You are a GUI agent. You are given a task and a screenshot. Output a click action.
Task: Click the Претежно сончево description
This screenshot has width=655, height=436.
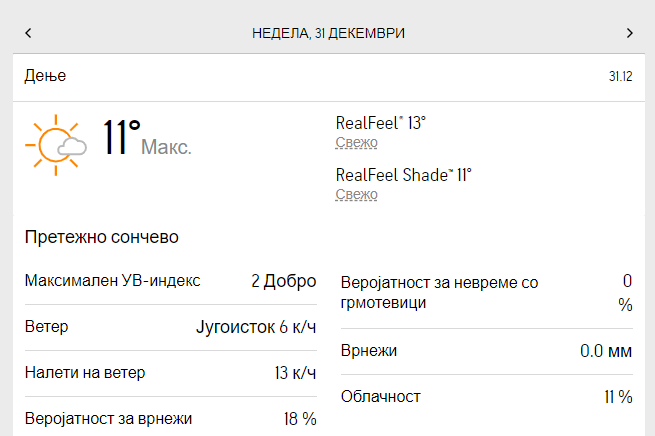tap(102, 237)
